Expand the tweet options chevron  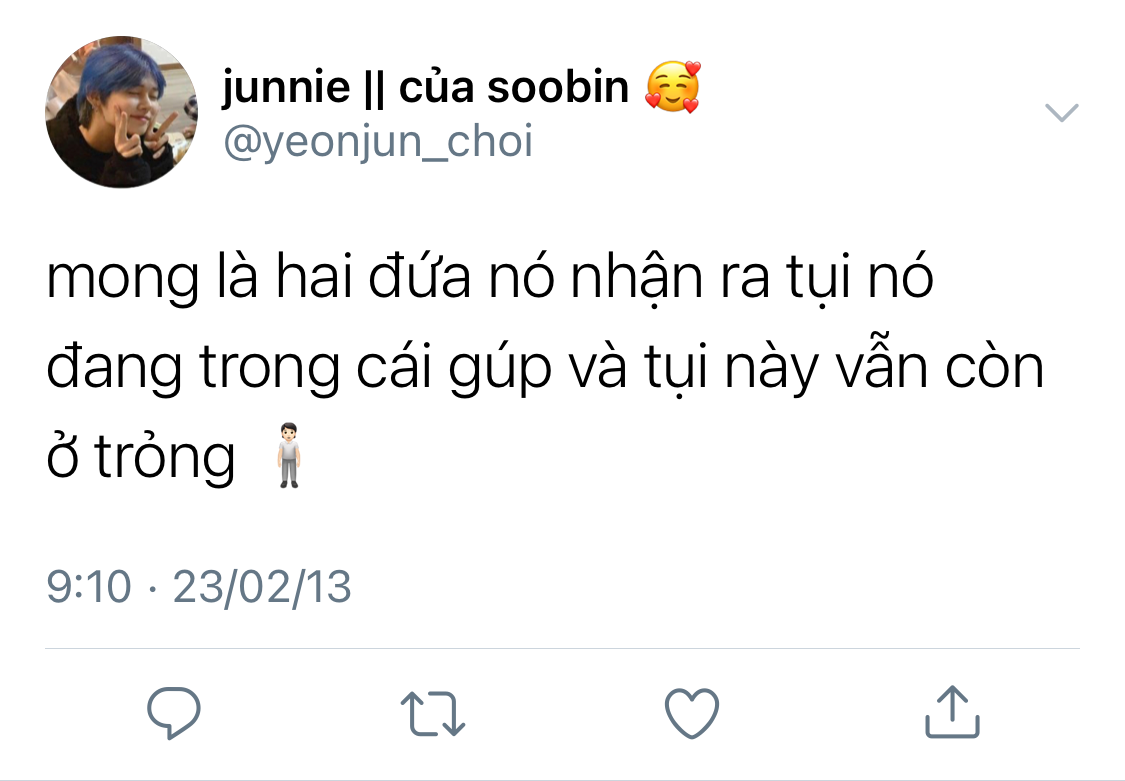pyautogui.click(x=1061, y=113)
